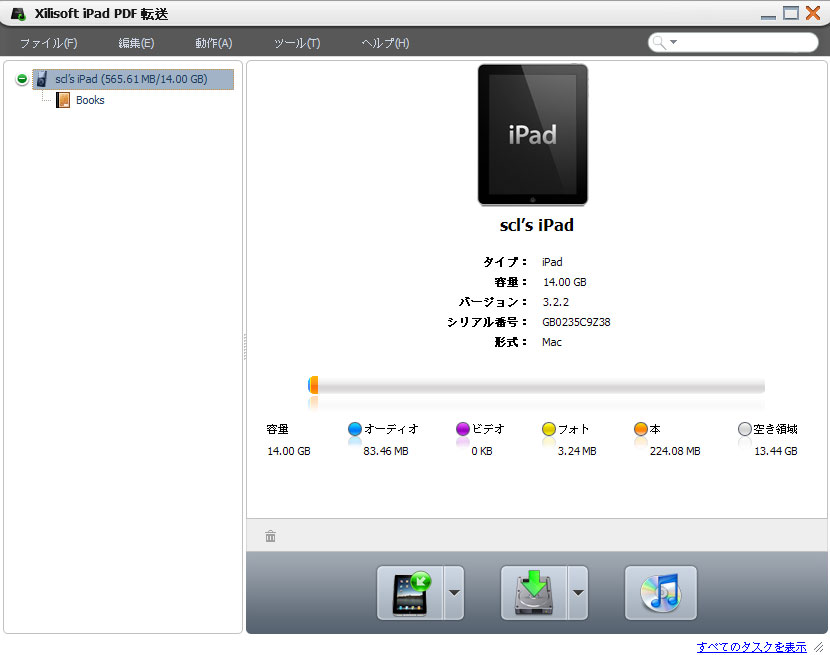Click the iPad device icon in the sidebar
The width and height of the screenshot is (830, 655).
[x=42, y=79]
